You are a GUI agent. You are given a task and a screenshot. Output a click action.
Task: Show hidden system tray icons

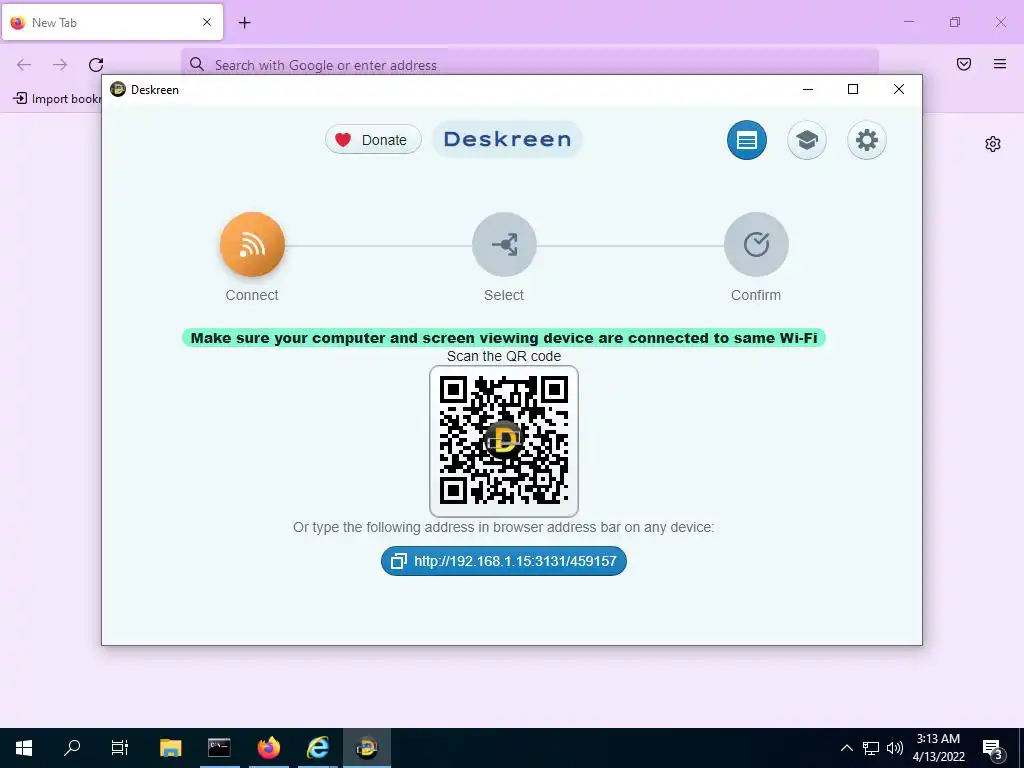click(x=846, y=748)
